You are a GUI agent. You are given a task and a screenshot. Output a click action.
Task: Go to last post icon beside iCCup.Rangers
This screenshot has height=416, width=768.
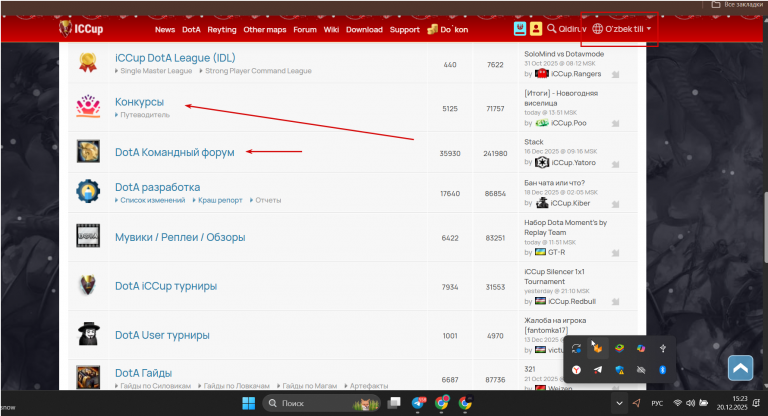pos(616,74)
